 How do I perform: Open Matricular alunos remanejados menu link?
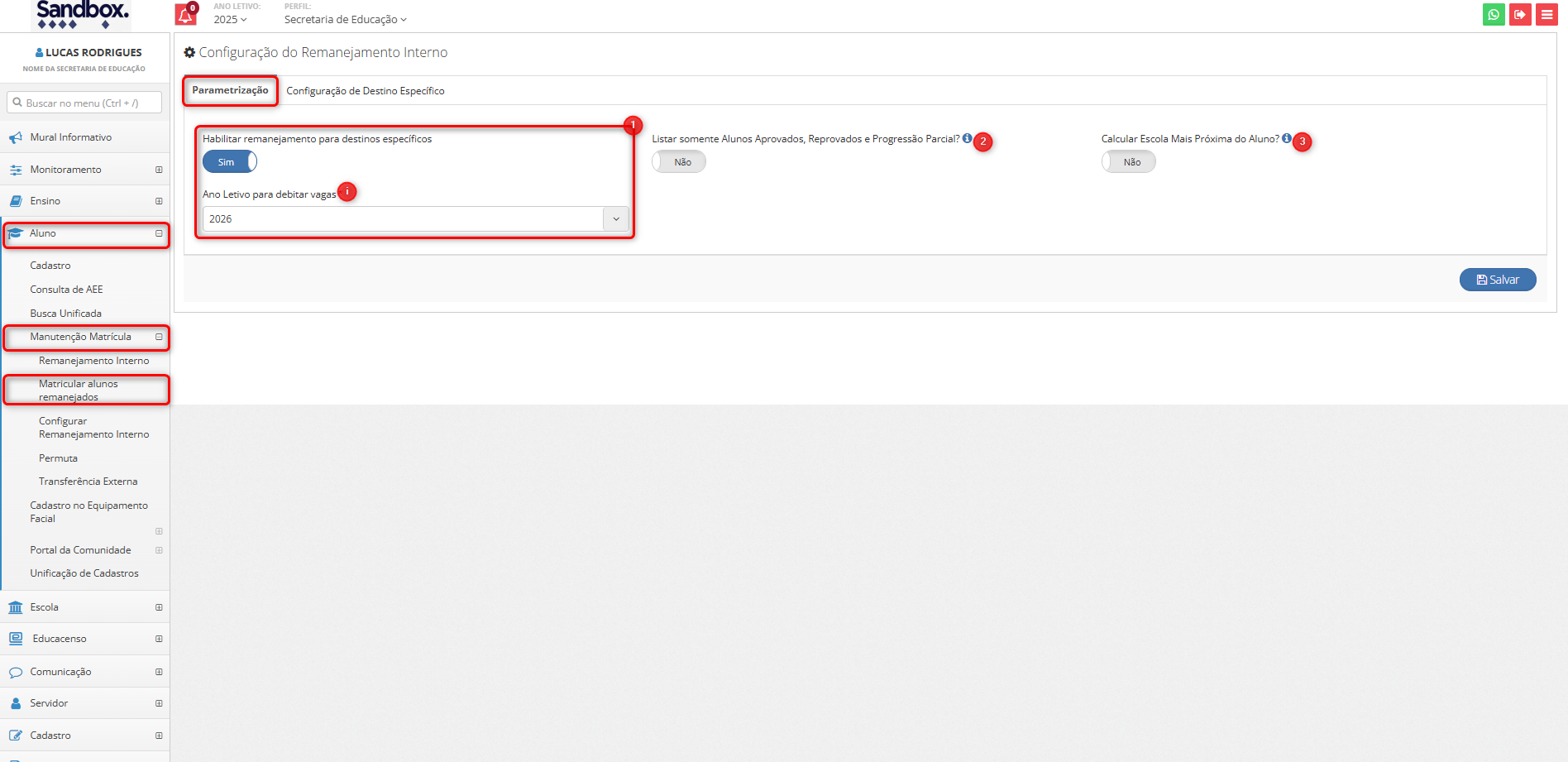point(79,391)
